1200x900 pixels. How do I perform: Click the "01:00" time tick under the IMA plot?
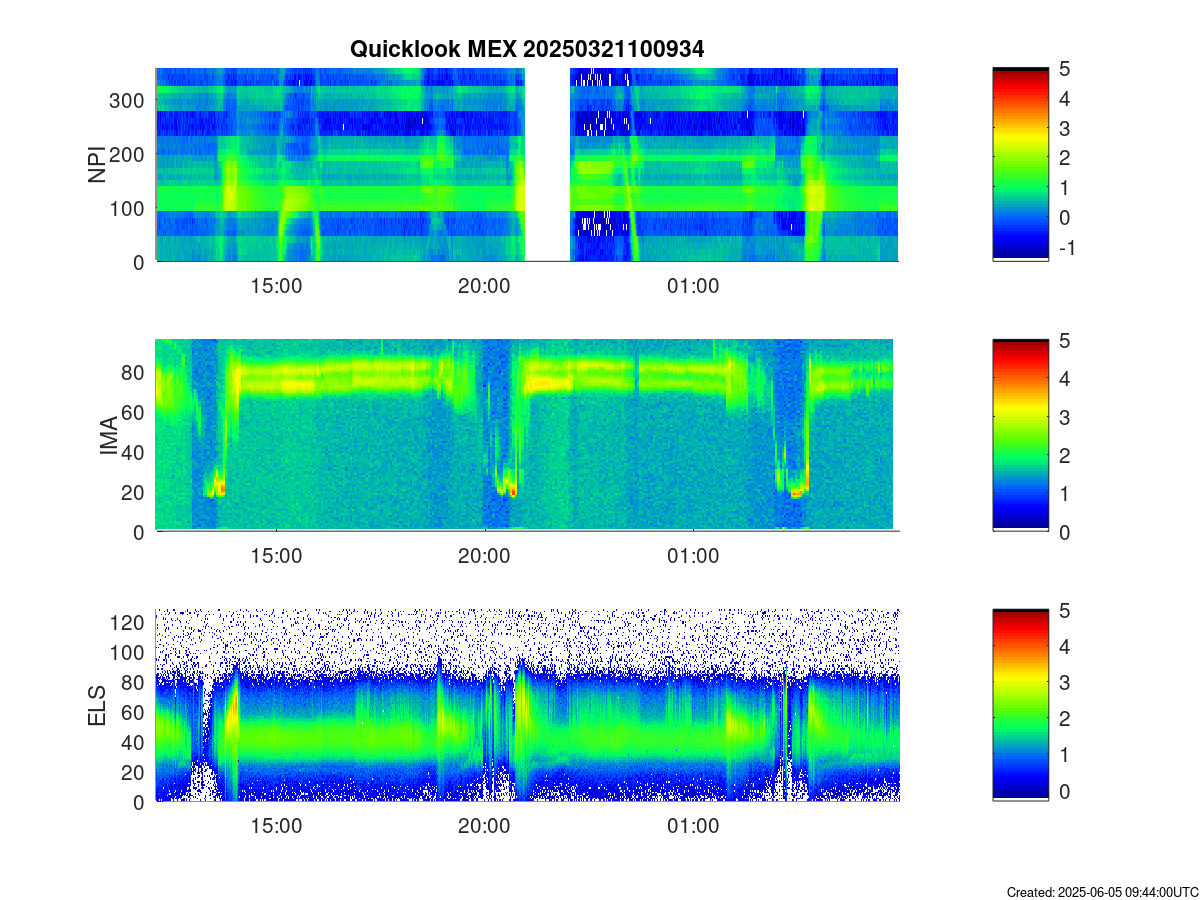(x=693, y=555)
